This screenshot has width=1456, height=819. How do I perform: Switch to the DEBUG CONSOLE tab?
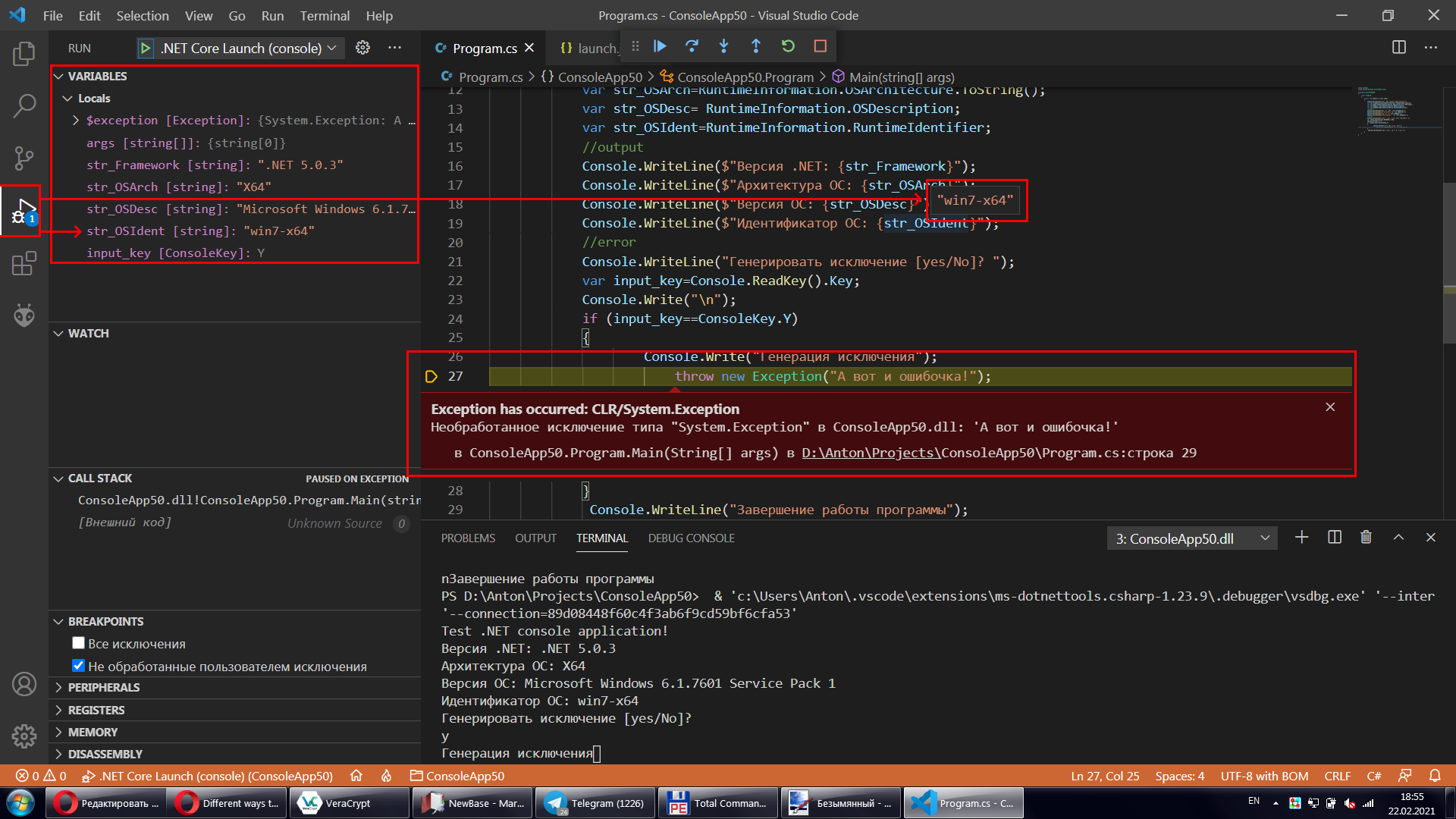691,538
